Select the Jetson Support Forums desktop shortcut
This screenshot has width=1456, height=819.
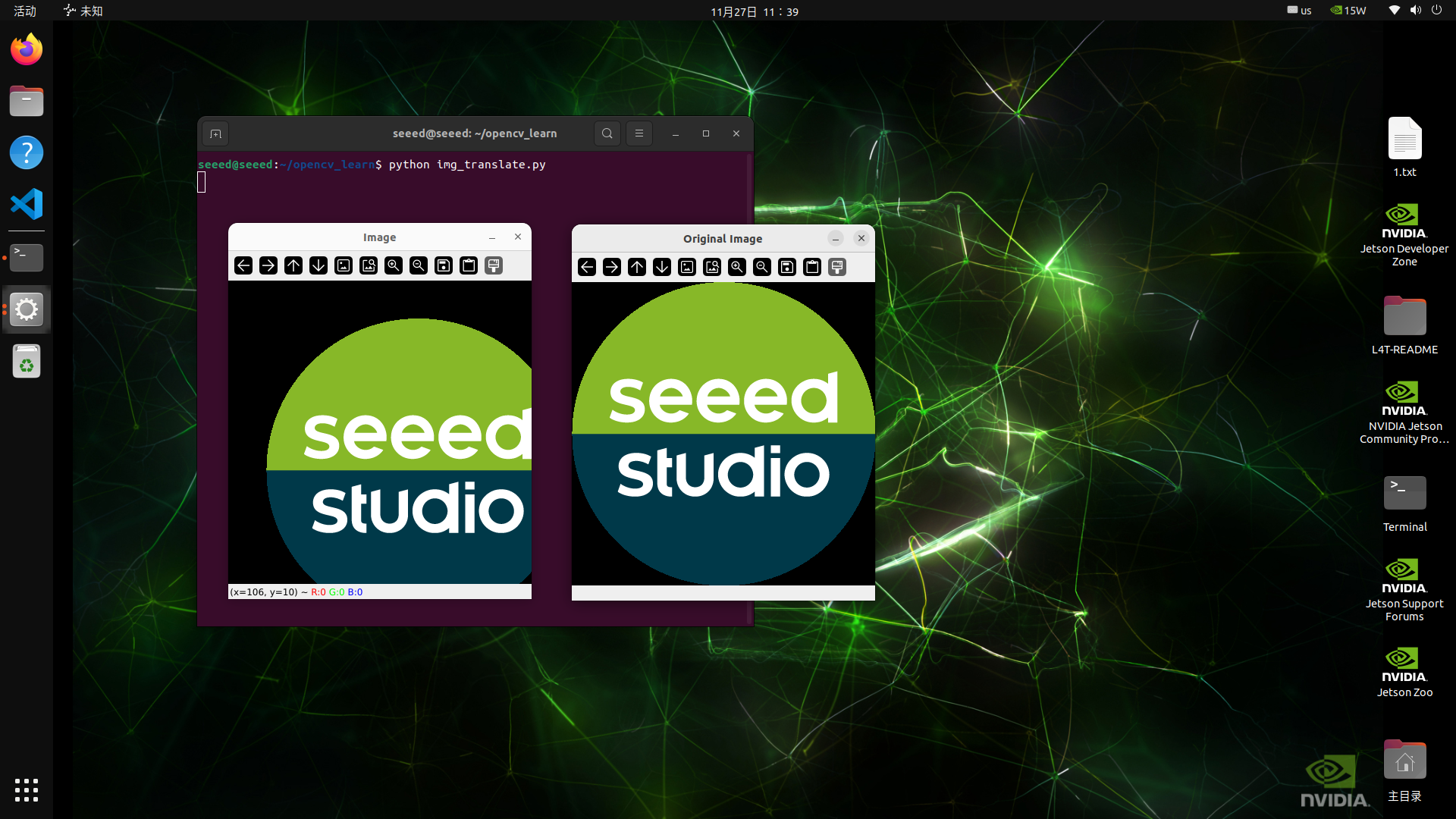coord(1404,589)
